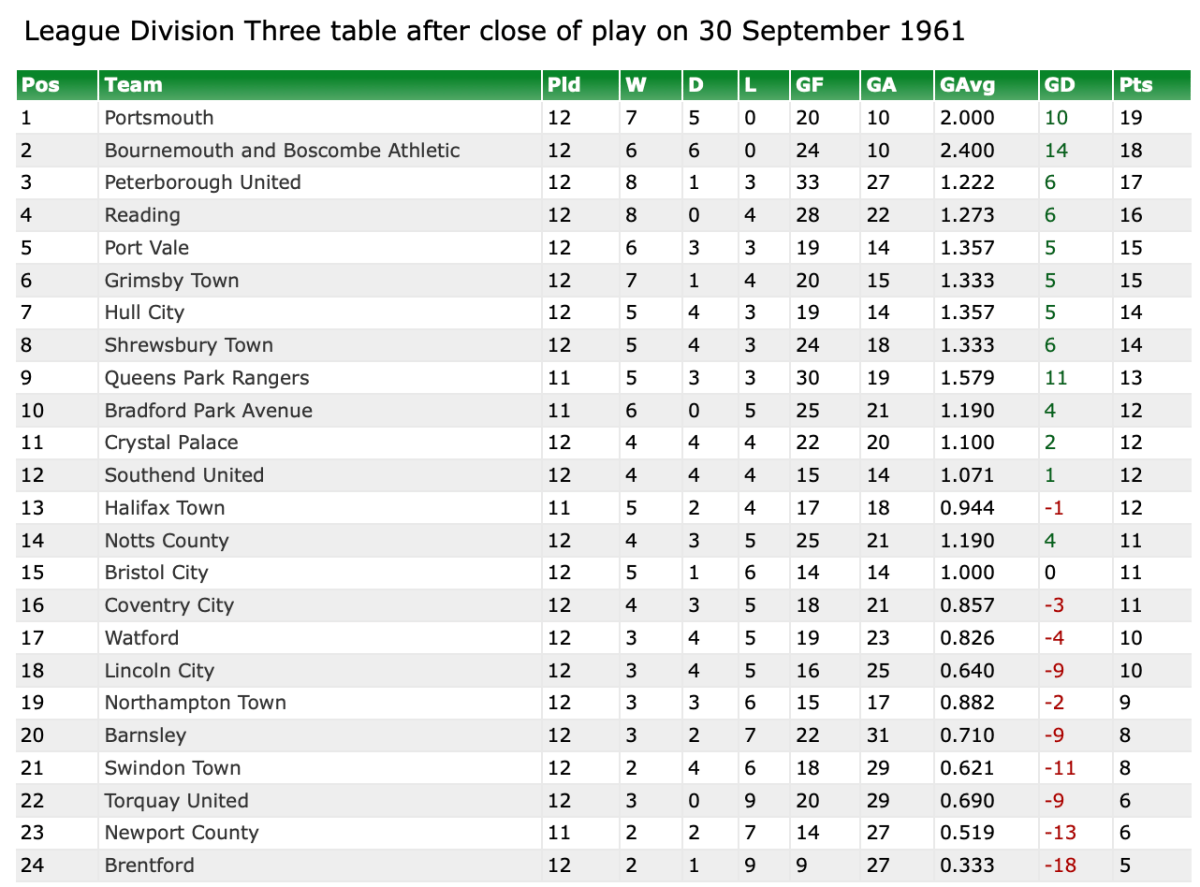Viewport: 1200px width, 887px height.
Task: Sort table by Pts header
Action: [x=1136, y=85]
